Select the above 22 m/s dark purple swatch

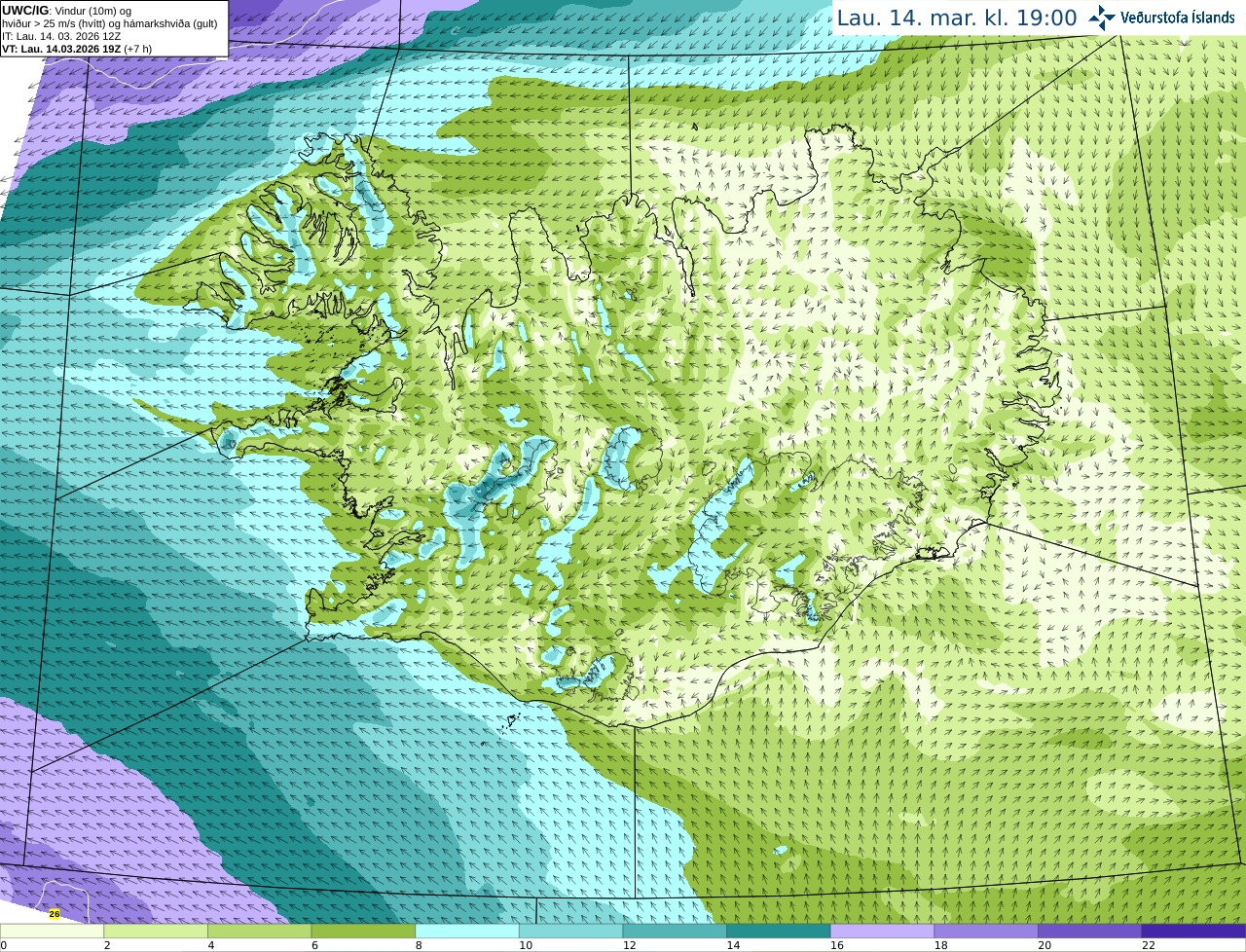1193,932
